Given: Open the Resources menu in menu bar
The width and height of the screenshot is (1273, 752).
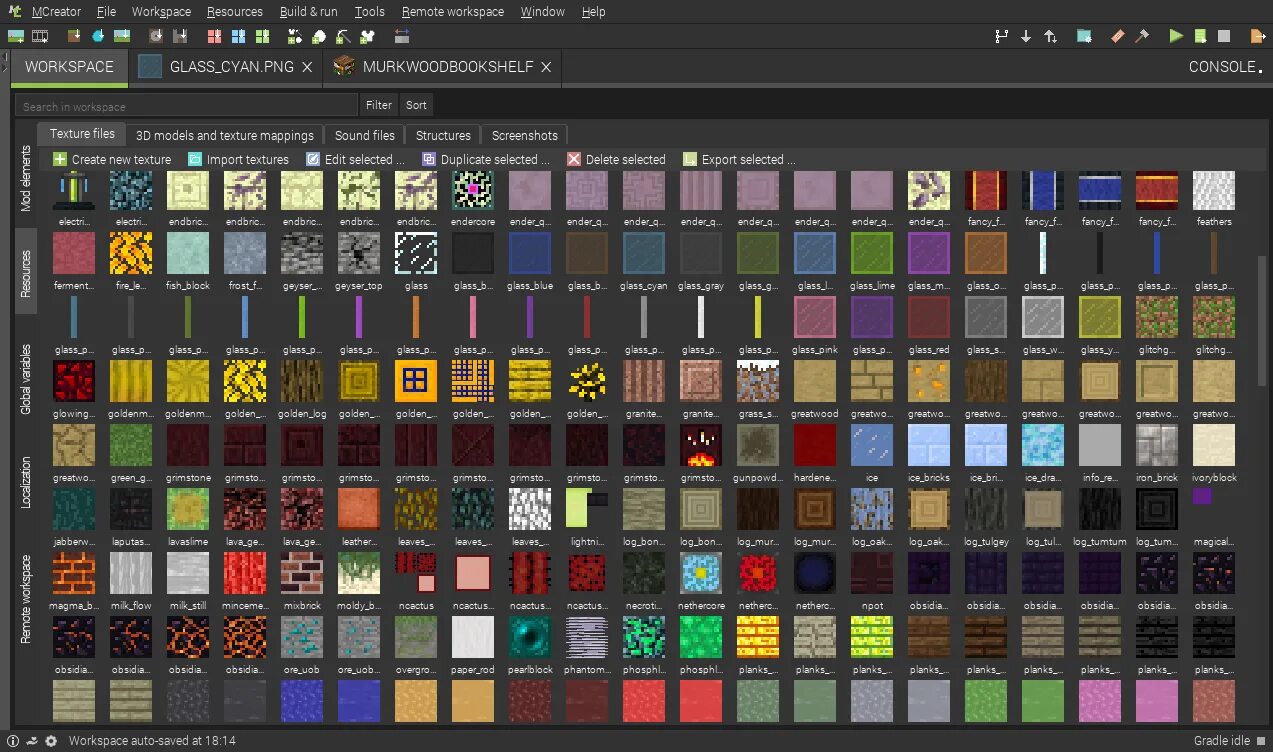Looking at the screenshot, I should [x=235, y=12].
